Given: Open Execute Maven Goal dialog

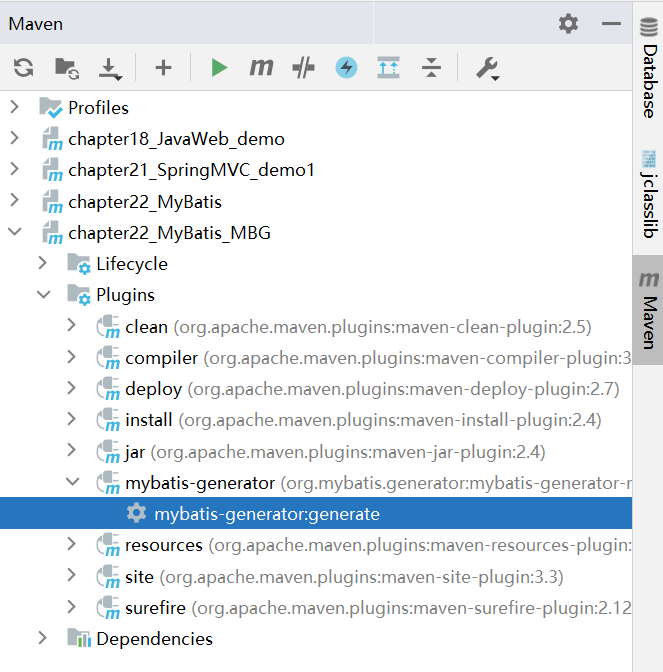Looking at the screenshot, I should tap(261, 68).
